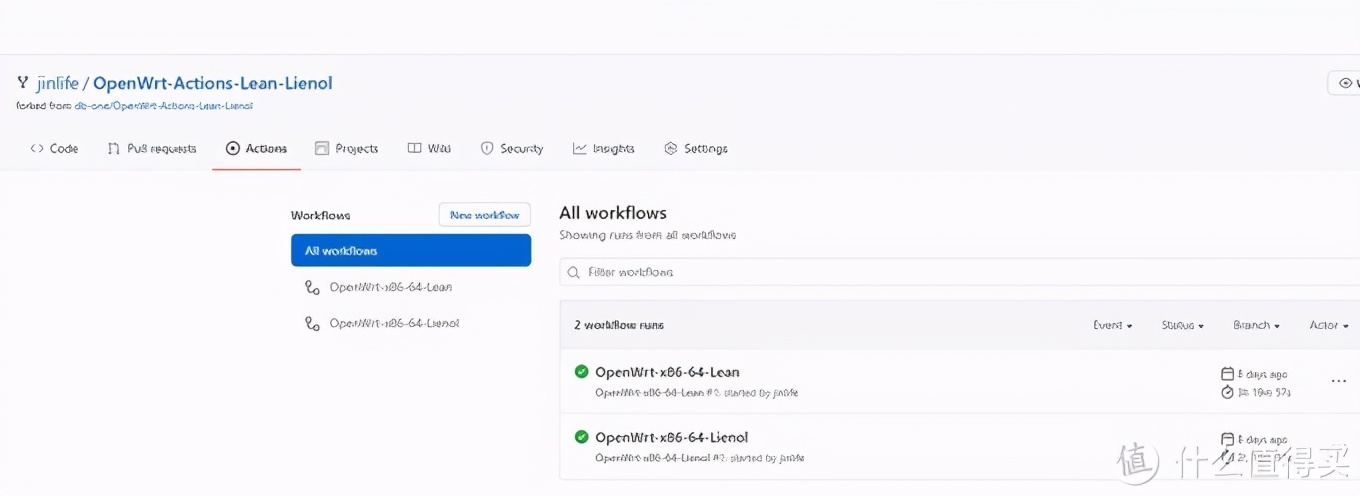The height and width of the screenshot is (496, 1360).
Task: Click workflow icon next to OpenWrt-x86-64-Lienol sidebar
Action: tap(312, 324)
